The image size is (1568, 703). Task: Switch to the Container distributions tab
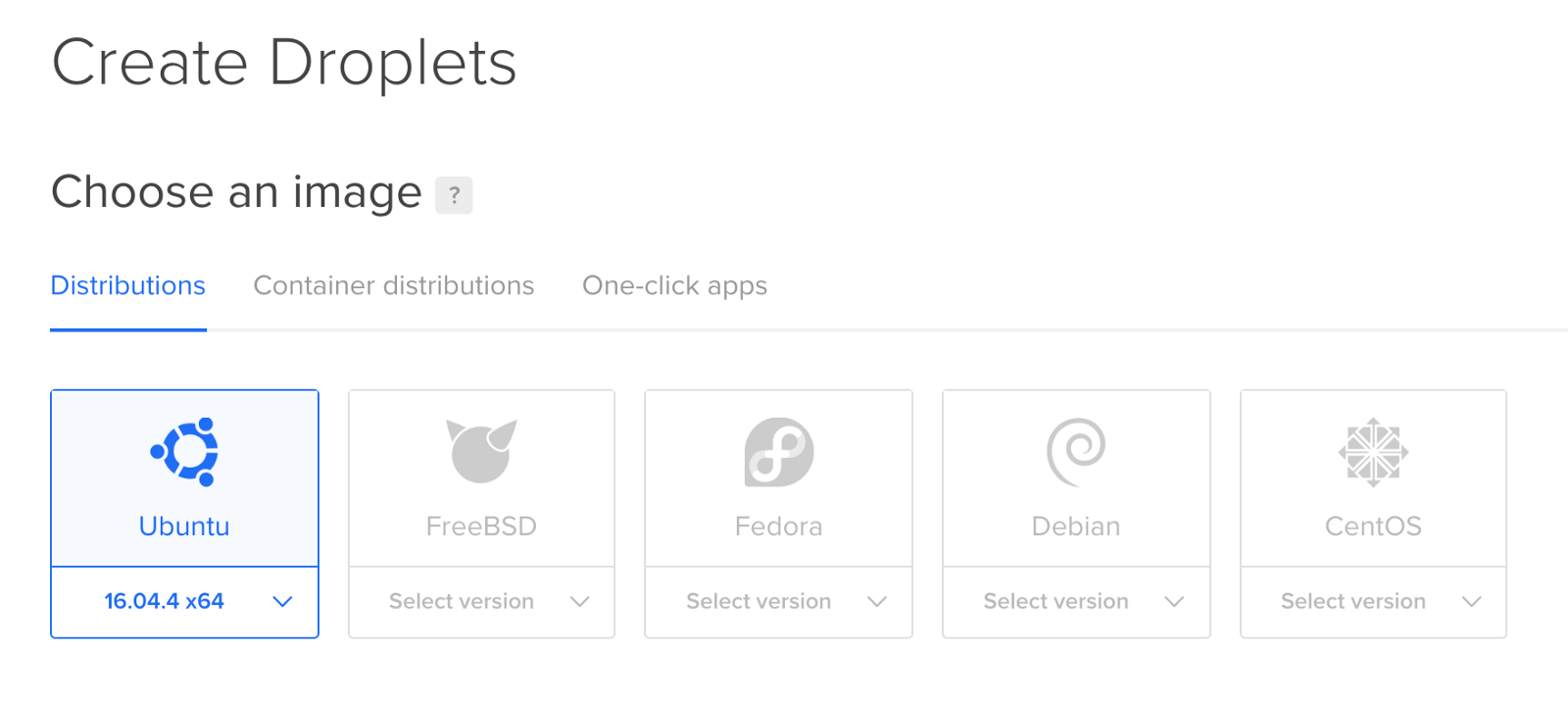point(394,286)
